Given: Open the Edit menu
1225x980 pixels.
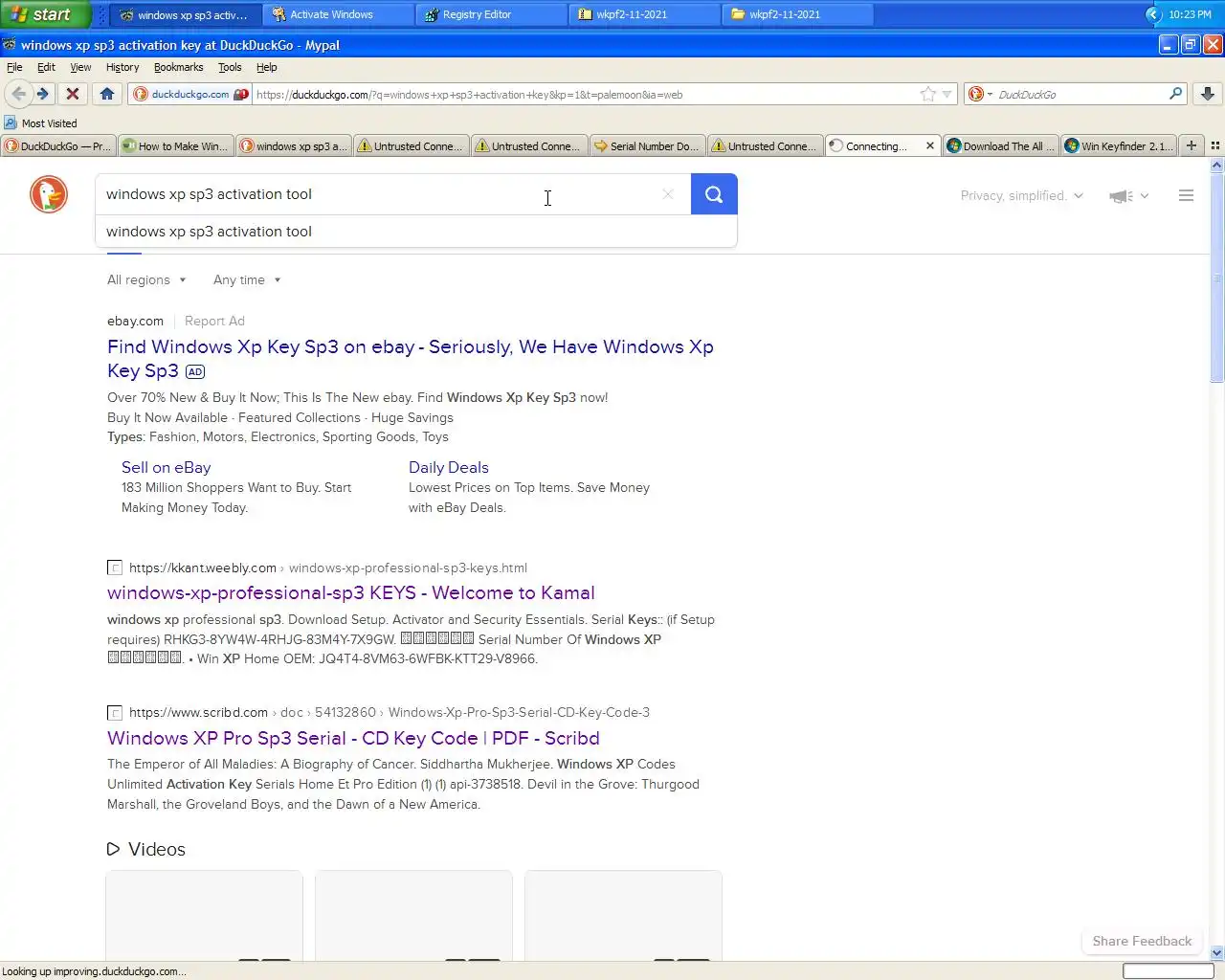Looking at the screenshot, I should coord(46,67).
